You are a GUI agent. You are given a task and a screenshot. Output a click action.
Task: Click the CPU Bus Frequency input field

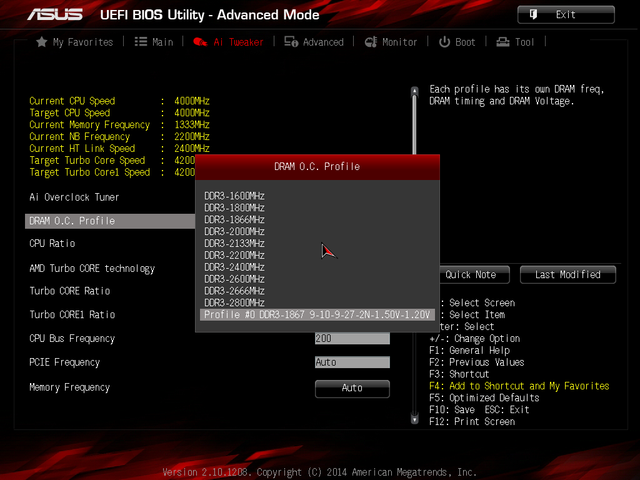352,338
